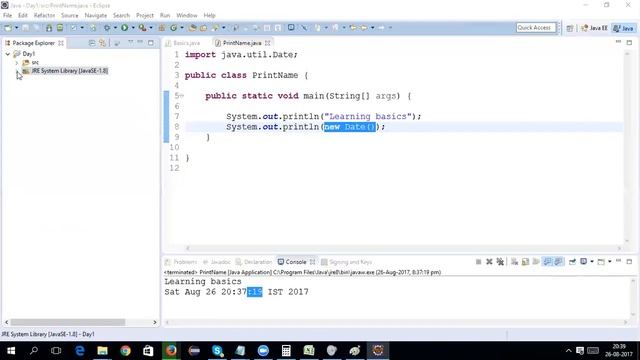Click Remove Launch icon in Console toolbar
Screen dimensions: 640x360
tap(489, 262)
